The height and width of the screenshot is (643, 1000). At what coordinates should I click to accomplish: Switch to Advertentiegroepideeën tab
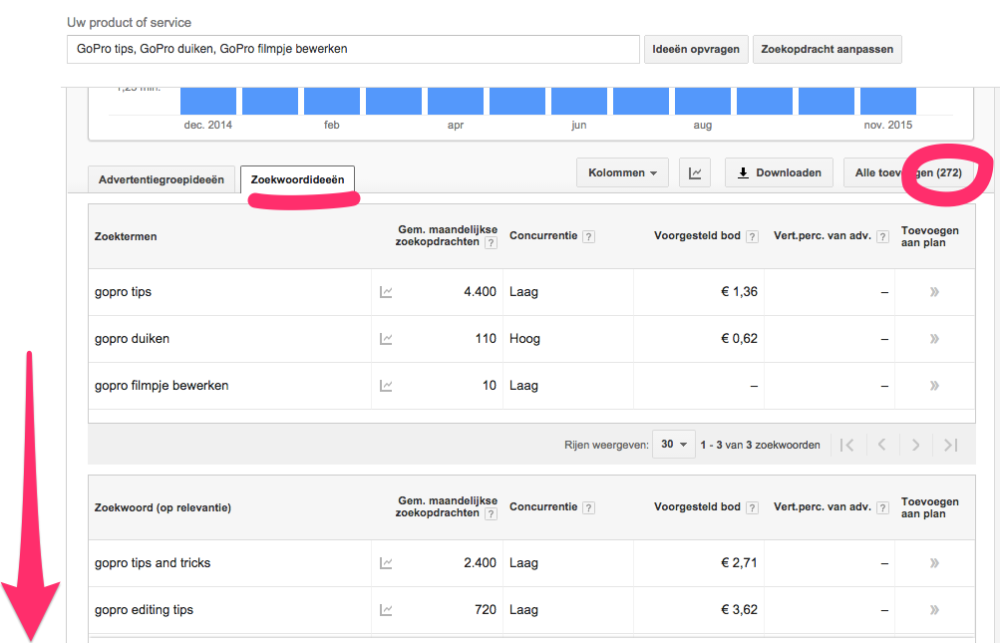(162, 180)
